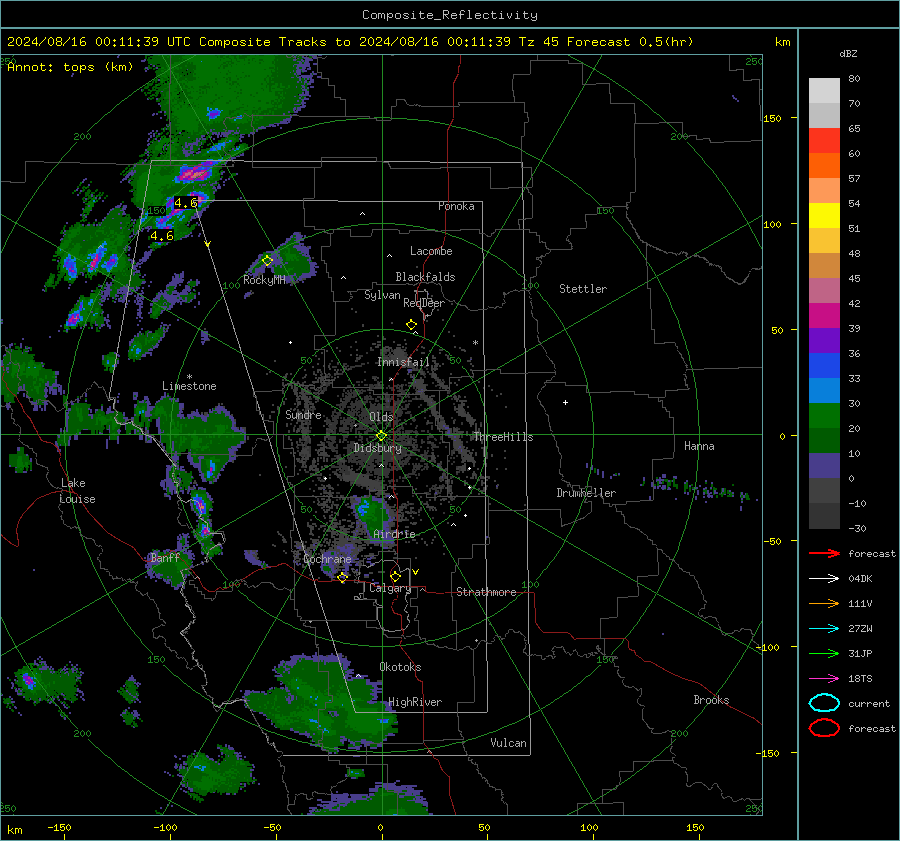Click the Lake Louise label

(x=77, y=491)
